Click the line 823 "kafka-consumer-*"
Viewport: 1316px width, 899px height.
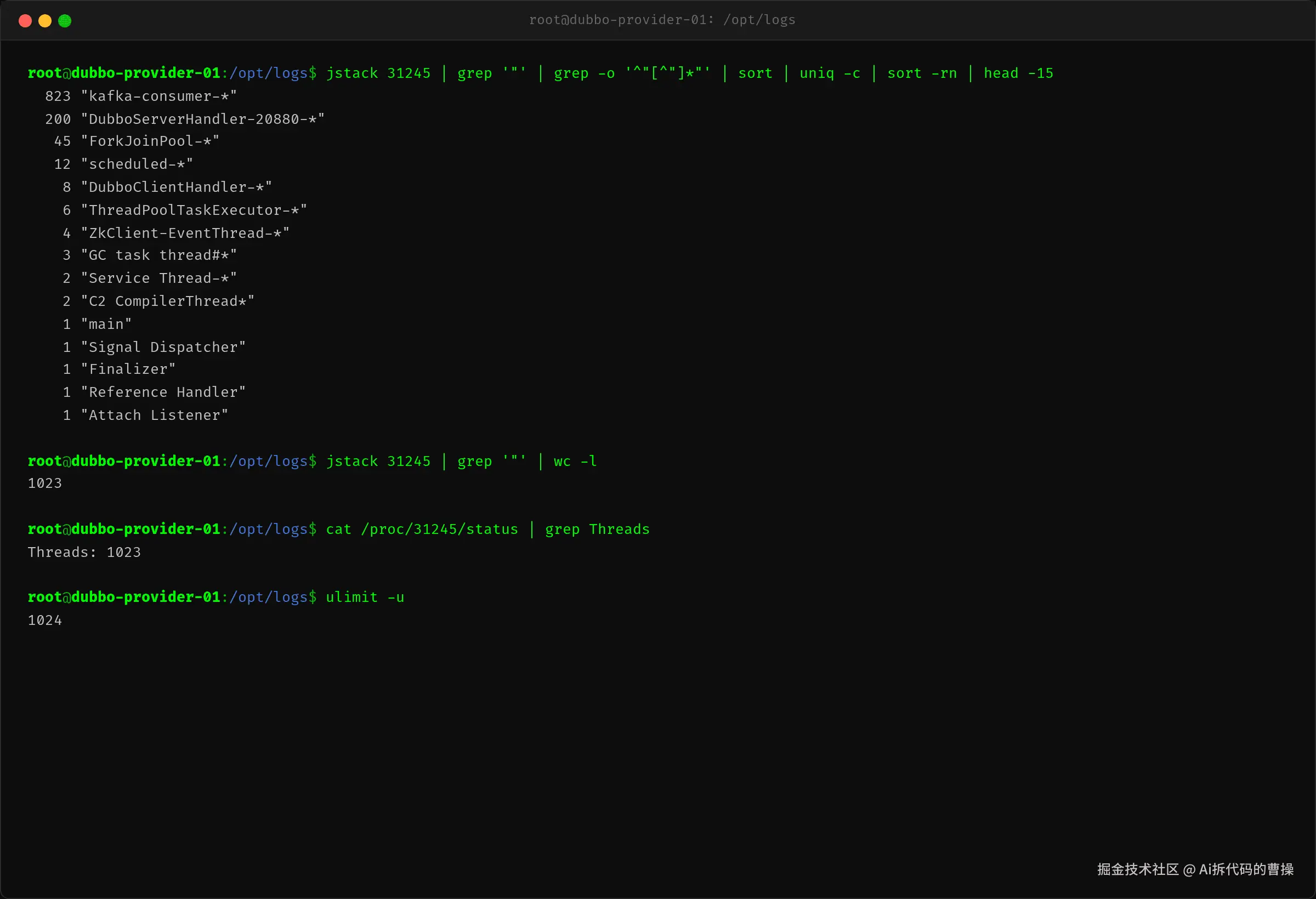[141, 96]
